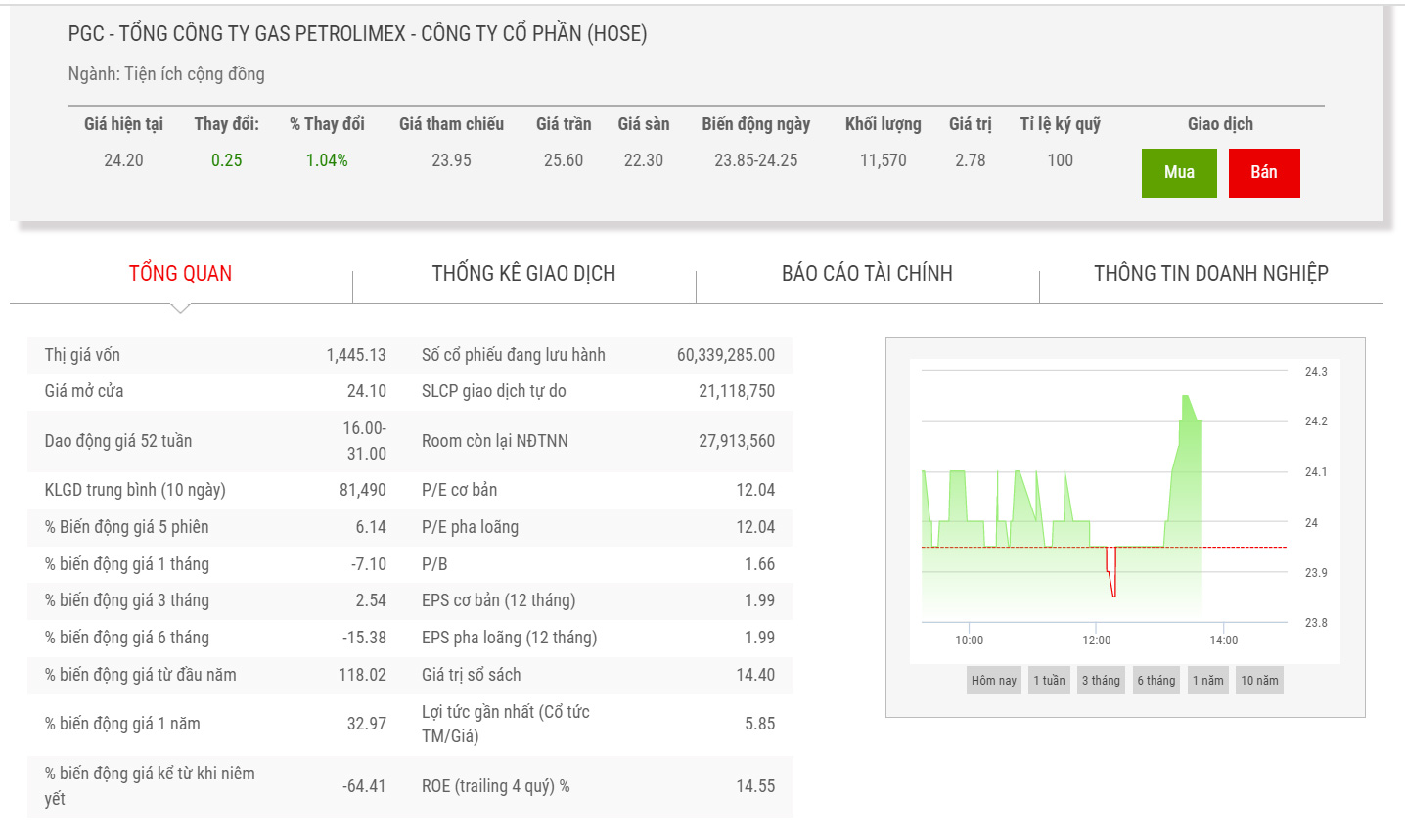This screenshot has height=840, width=1405.
Task: Click the green Mua buy button
Action: point(1178,173)
